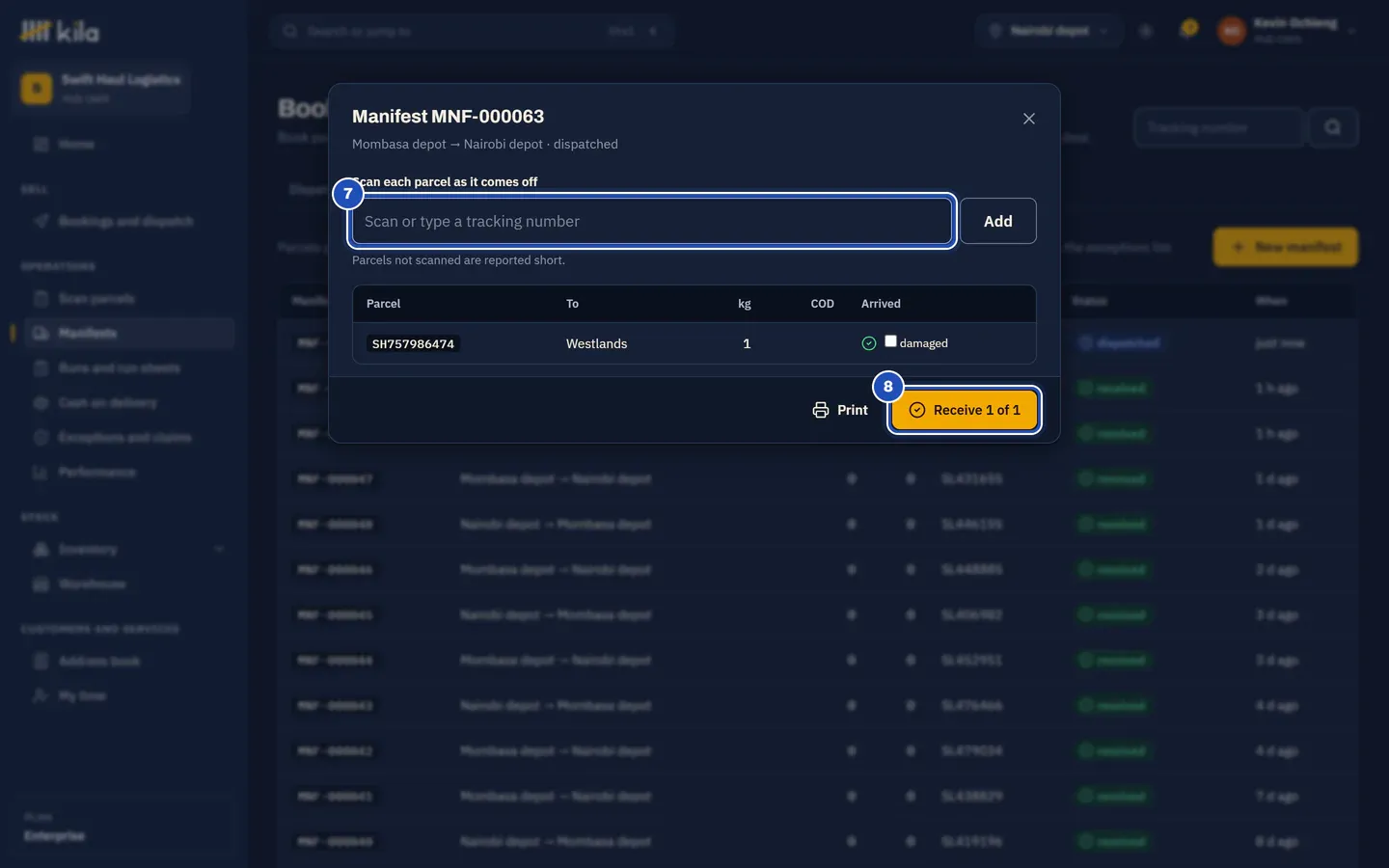Focus the global search bar at top
This screenshot has width=1389, height=868.
[471, 31]
